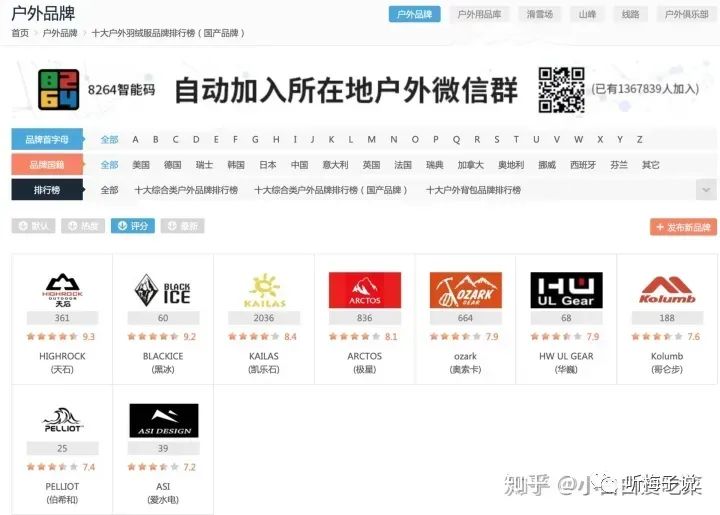This screenshot has width=720, height=515.
Task: Open 十大综合类户外品牌排行榜 ranking
Action: [x=186, y=190]
